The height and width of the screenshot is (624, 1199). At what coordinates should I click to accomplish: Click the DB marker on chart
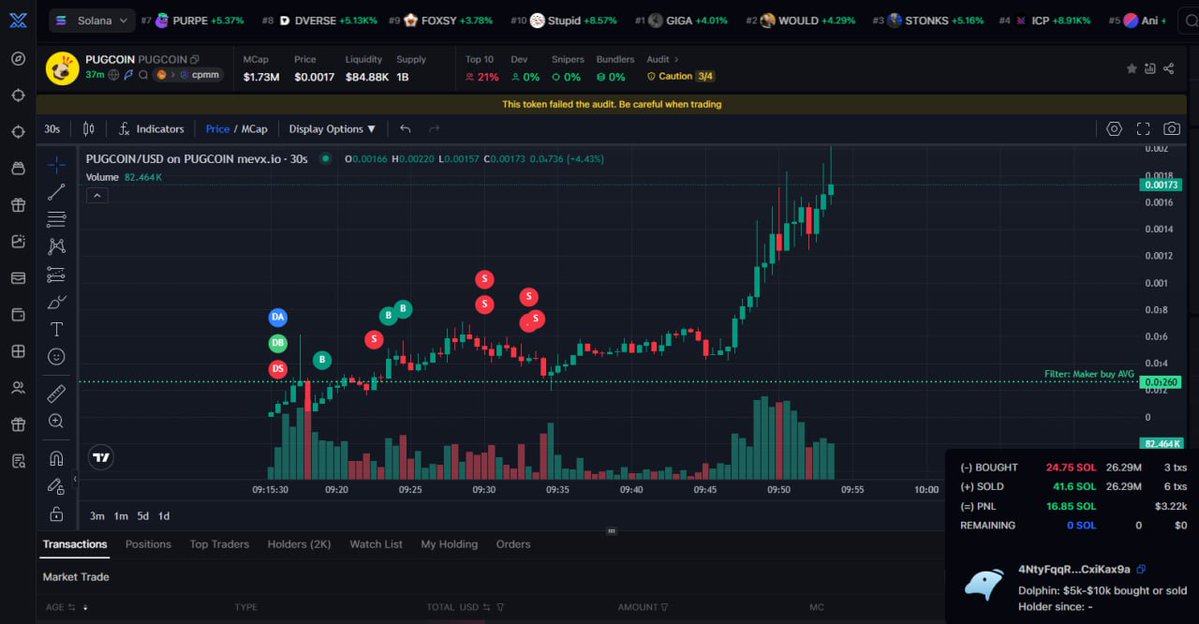[278, 343]
